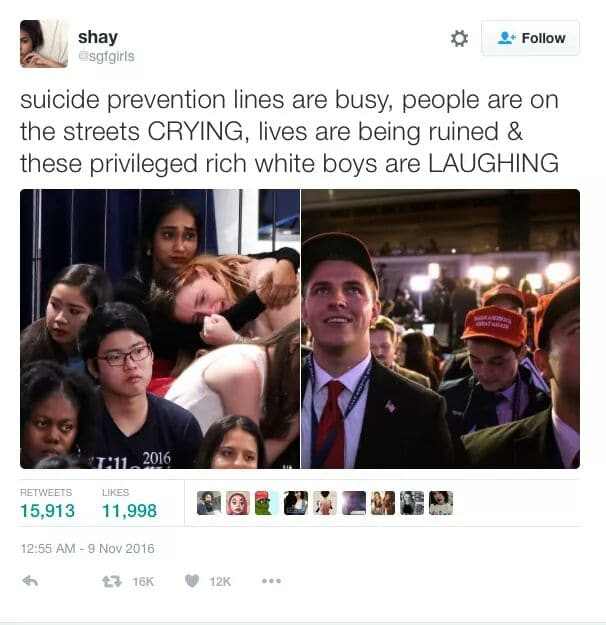
Task: Open shay's profile picture
Action: [44, 44]
